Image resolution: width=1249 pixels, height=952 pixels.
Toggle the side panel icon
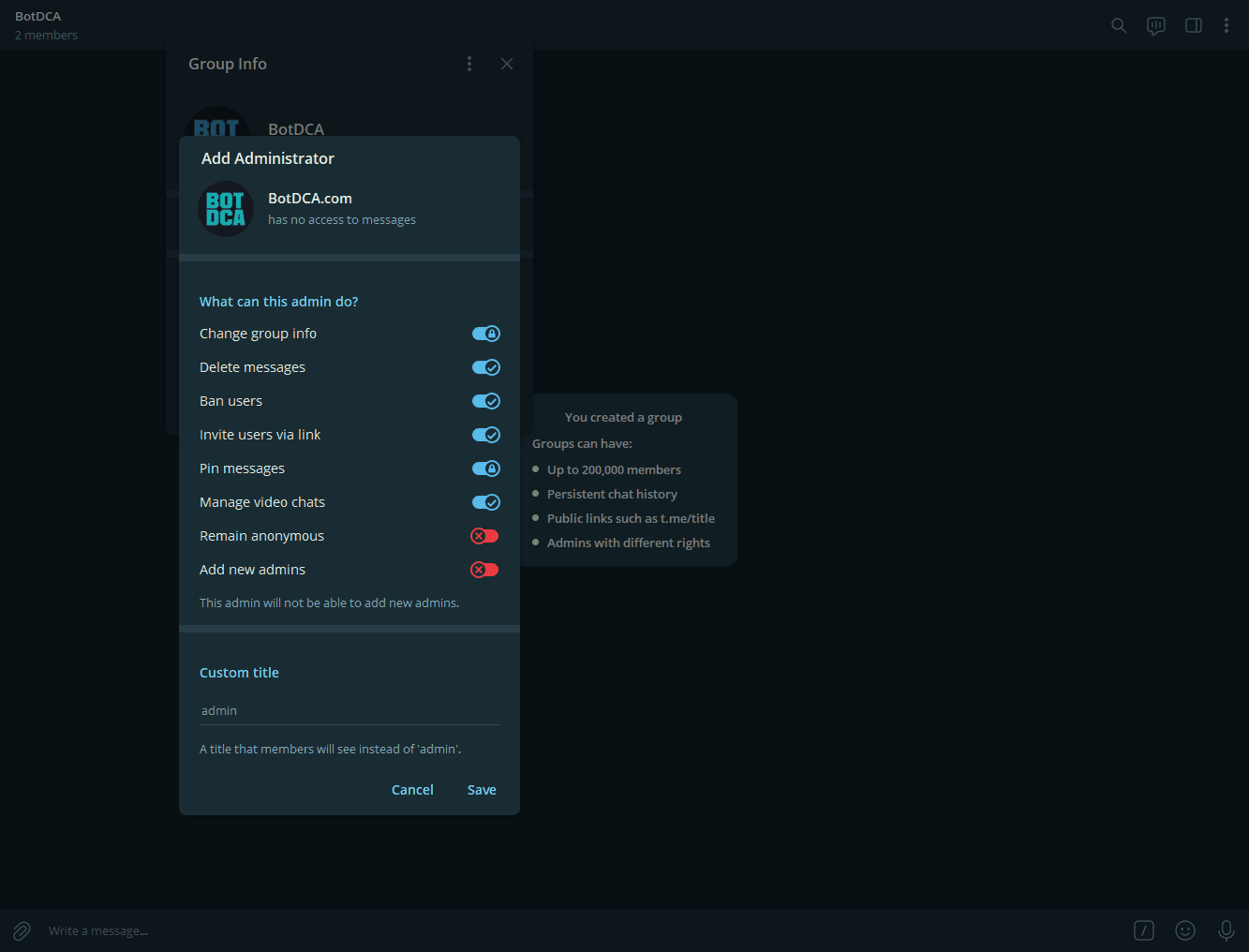pos(1194,25)
